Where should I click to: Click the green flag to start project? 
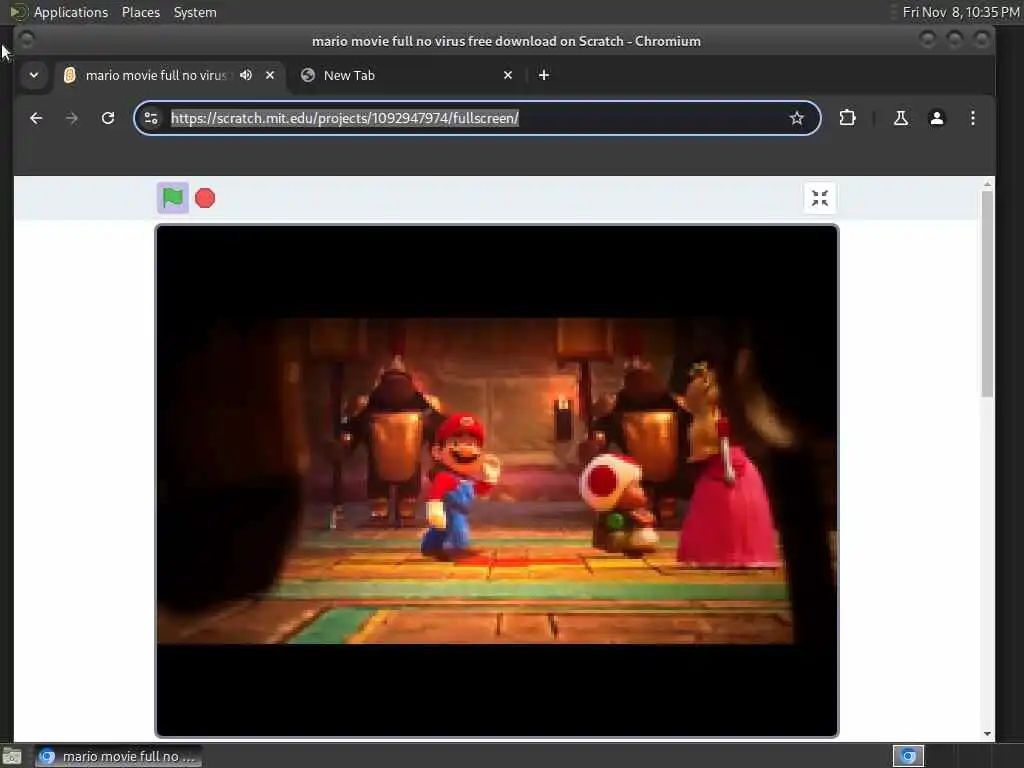(x=172, y=198)
